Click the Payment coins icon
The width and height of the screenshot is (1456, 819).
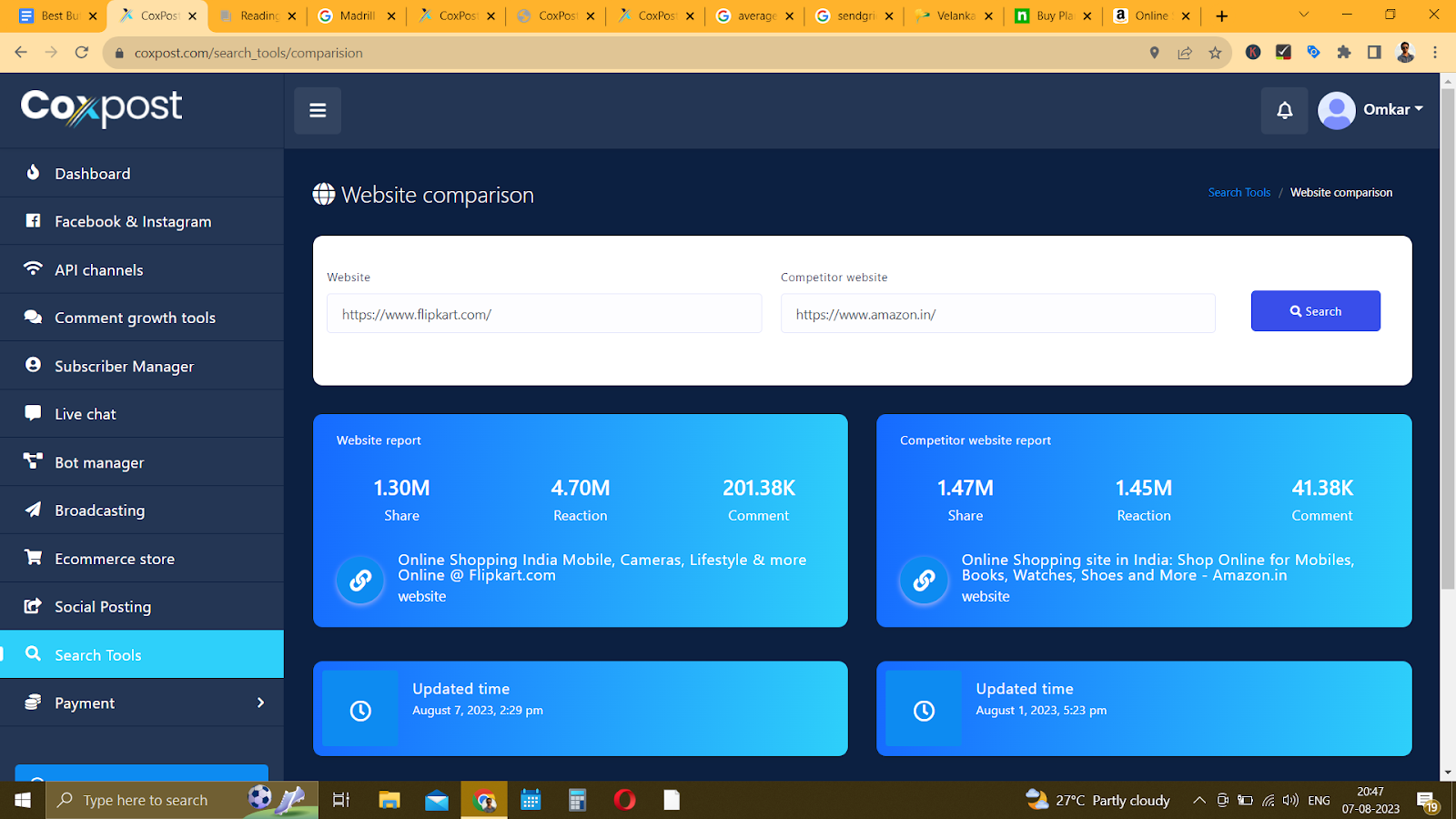(33, 702)
